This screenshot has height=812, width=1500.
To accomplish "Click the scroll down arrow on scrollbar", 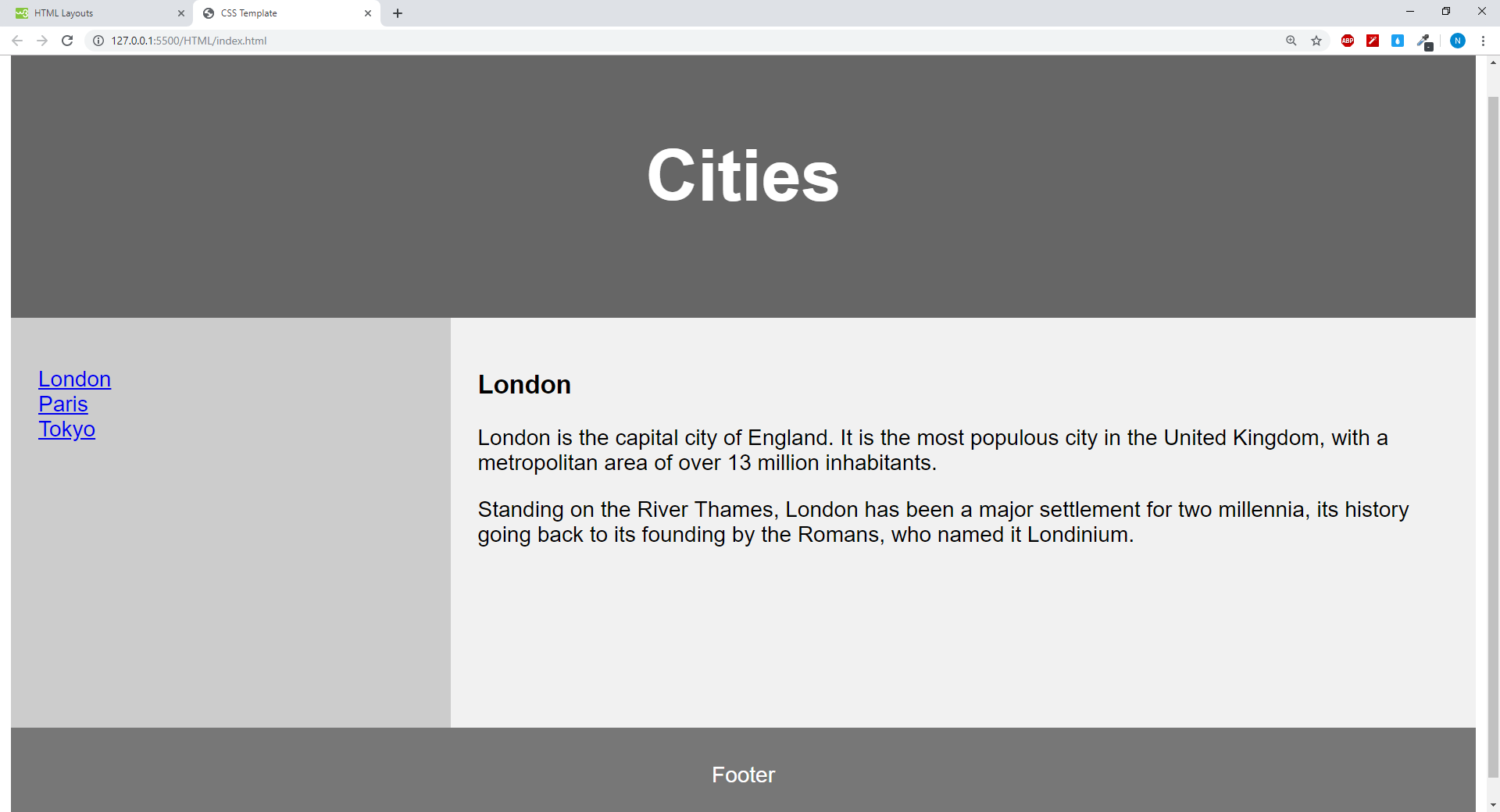I will click(1493, 804).
